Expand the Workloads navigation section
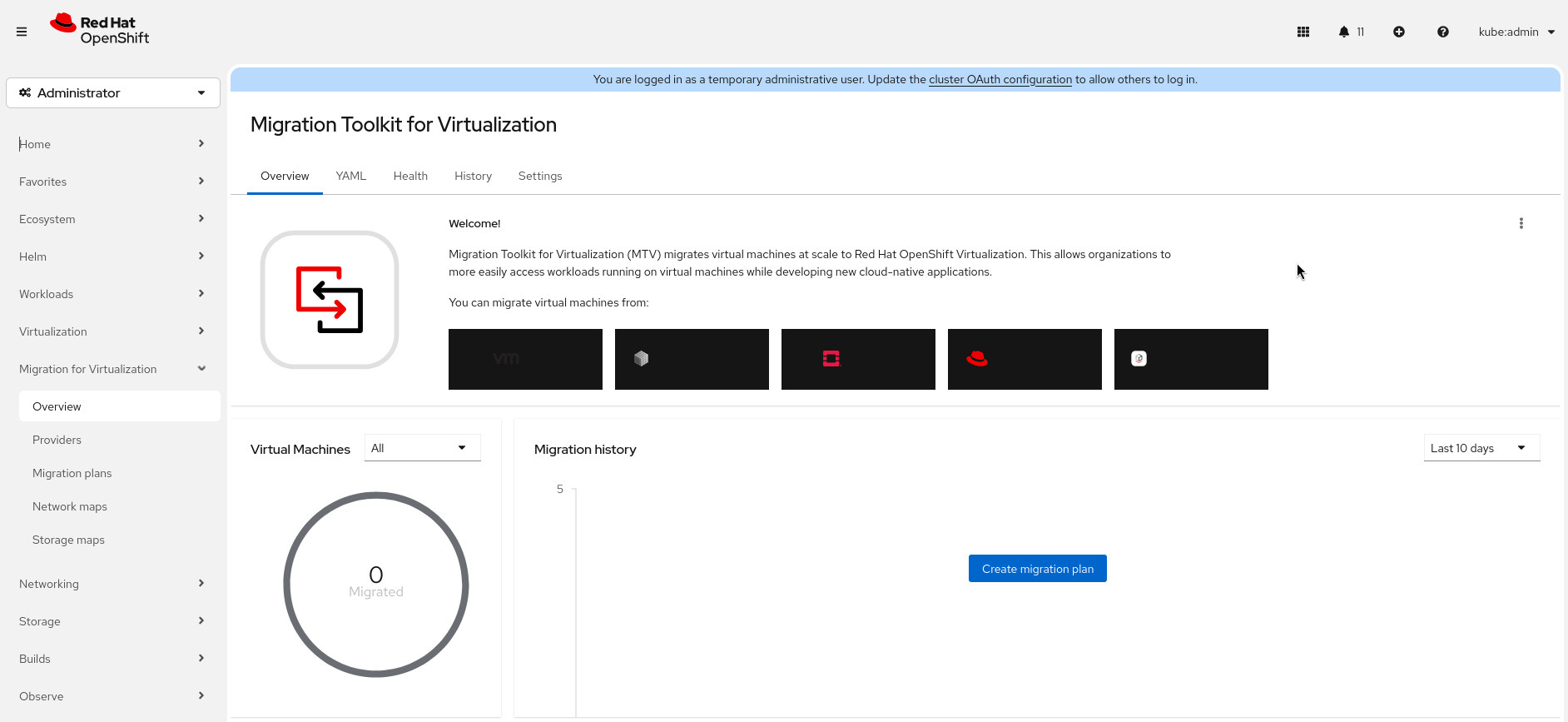Screen dimensions: 1568x722 pyautogui.click(x=113, y=294)
